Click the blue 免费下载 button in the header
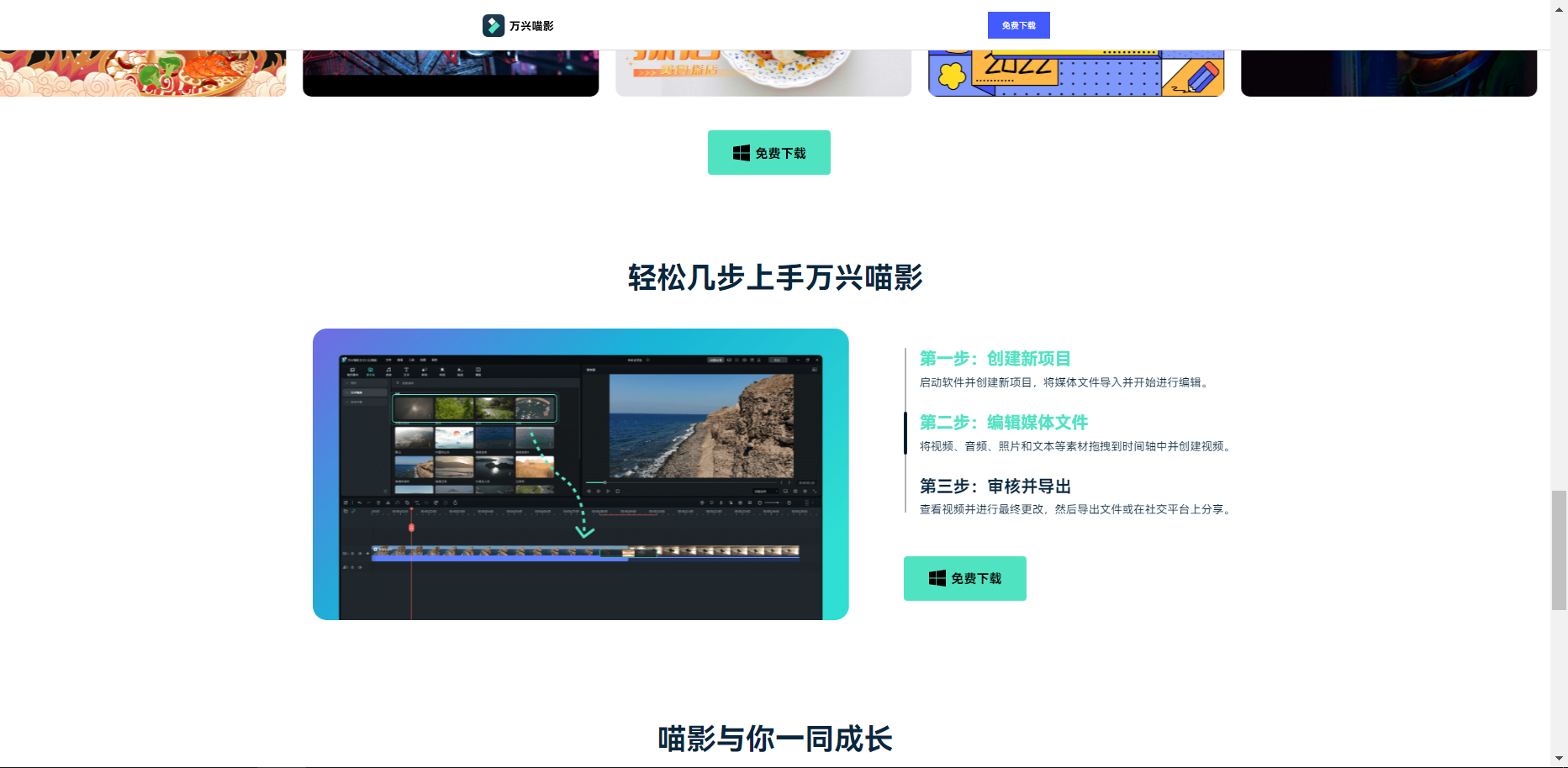The height and width of the screenshot is (768, 1568). click(x=1018, y=25)
